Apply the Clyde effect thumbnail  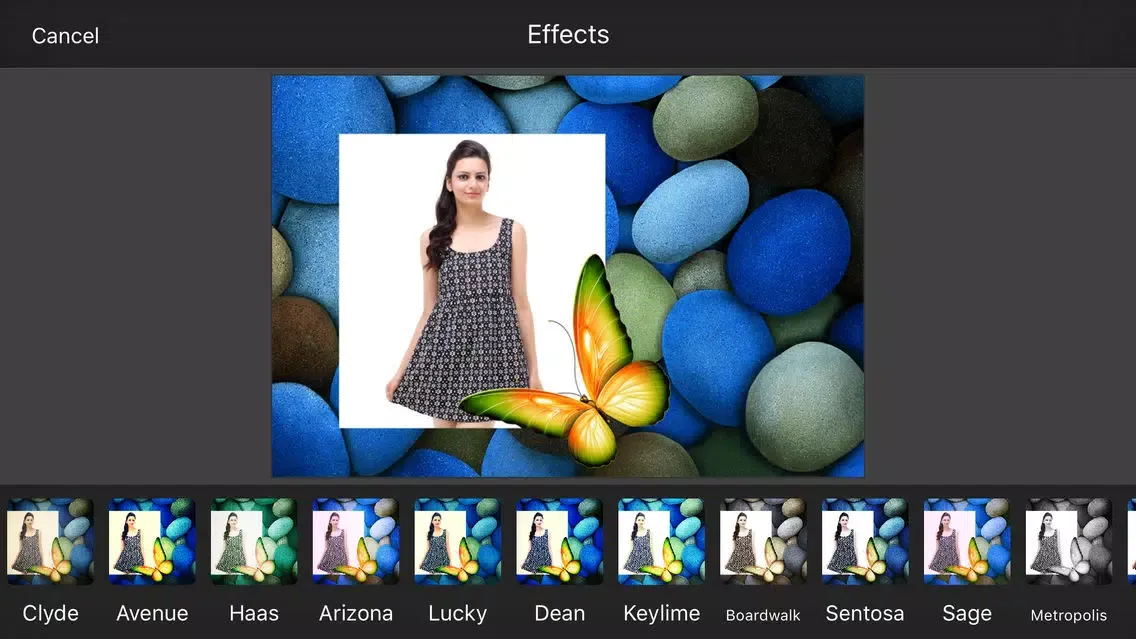click(50, 541)
